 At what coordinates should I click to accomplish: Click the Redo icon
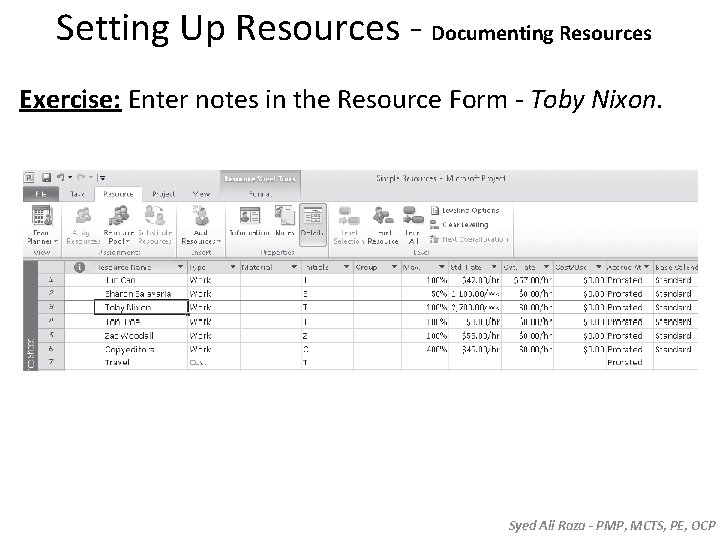coord(81,178)
